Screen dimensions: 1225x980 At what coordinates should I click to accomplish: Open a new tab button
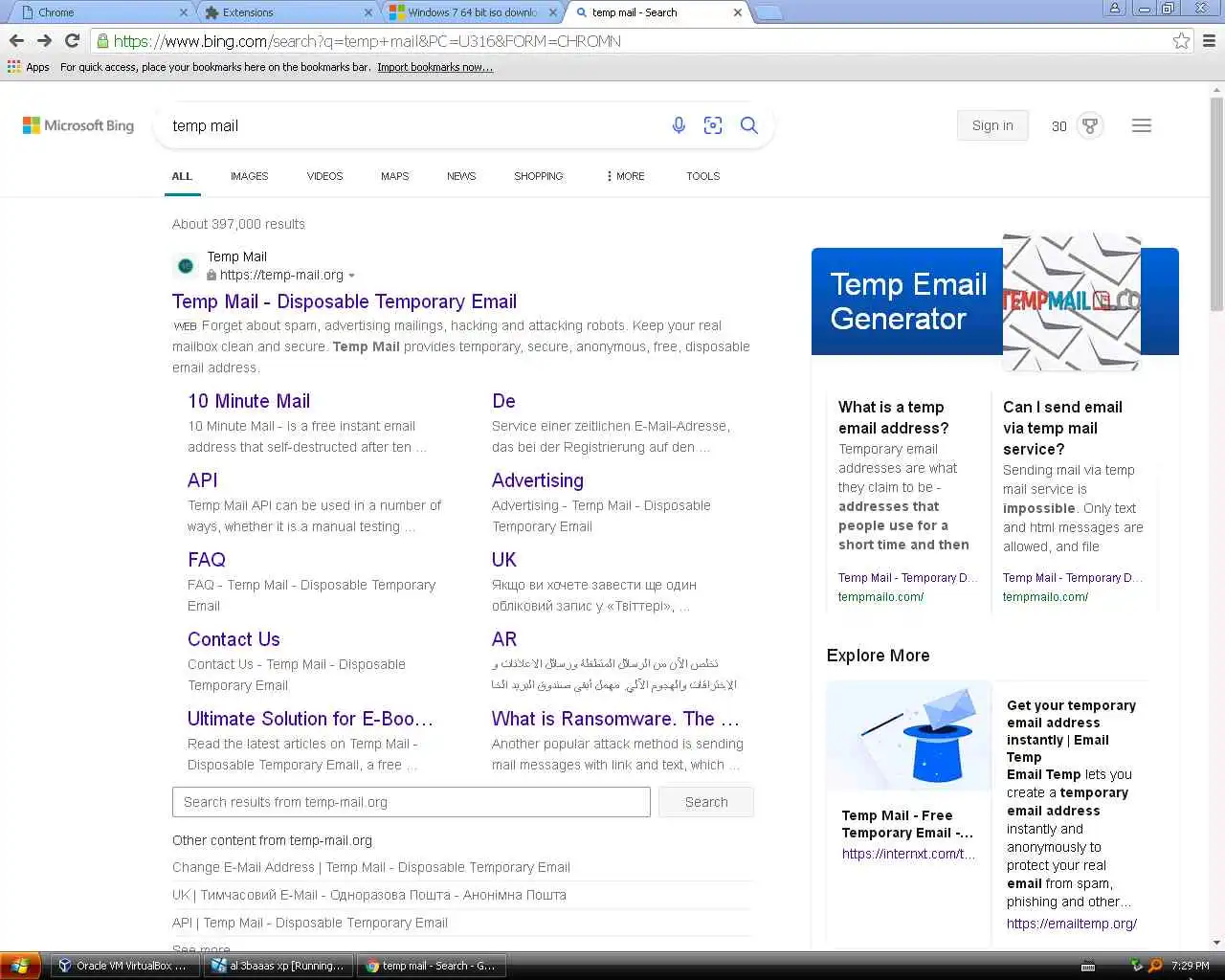pos(768,12)
